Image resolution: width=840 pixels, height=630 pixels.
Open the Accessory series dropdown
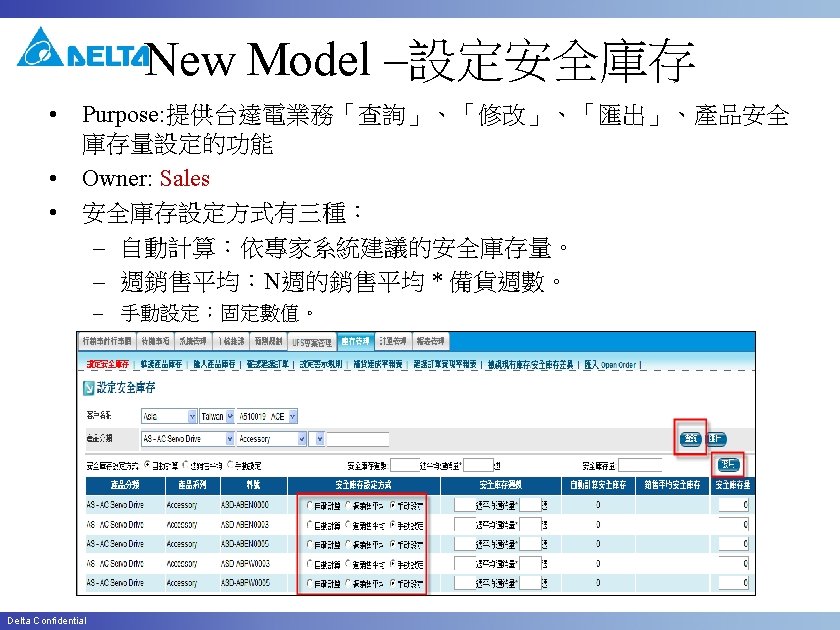coord(272,439)
